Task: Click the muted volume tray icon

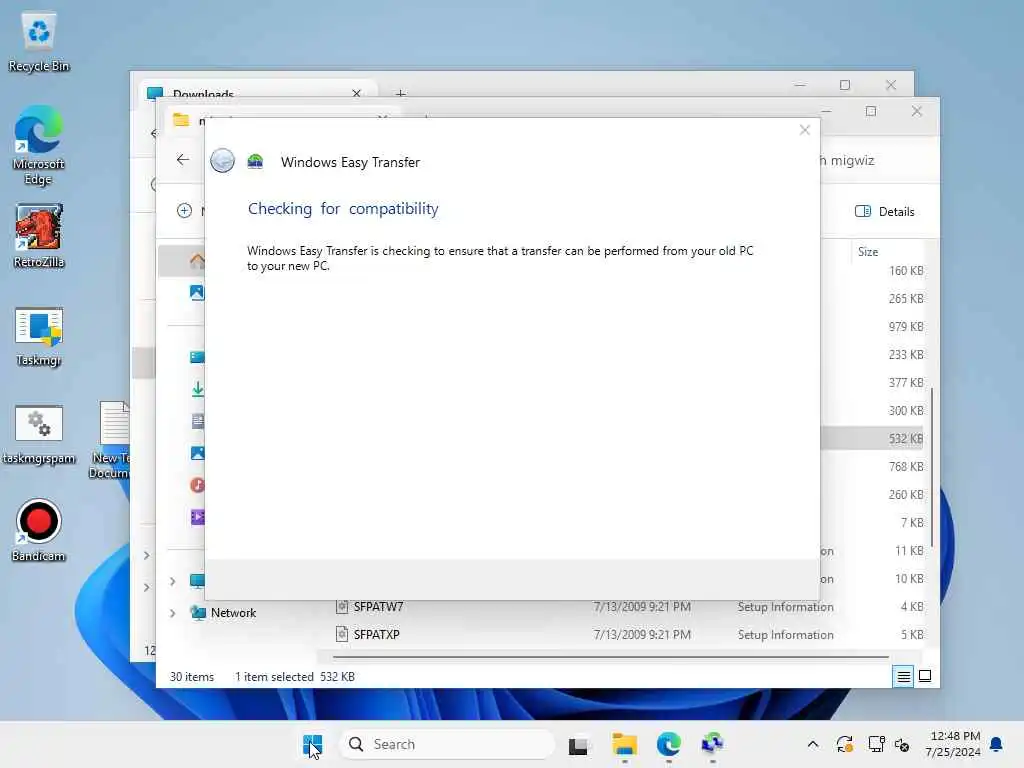Action: [x=902, y=744]
